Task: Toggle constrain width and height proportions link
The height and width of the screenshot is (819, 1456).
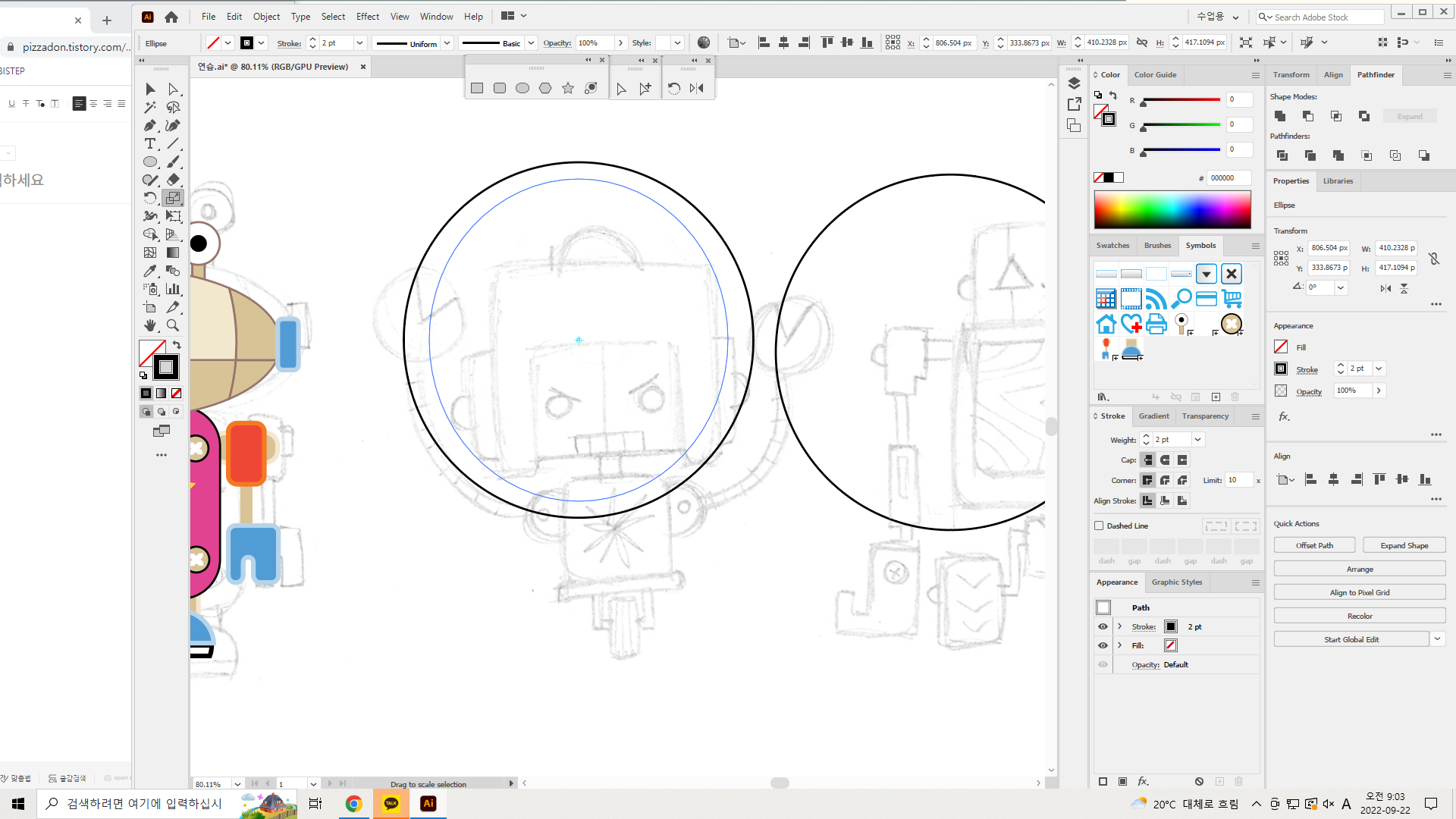Action: [1434, 259]
